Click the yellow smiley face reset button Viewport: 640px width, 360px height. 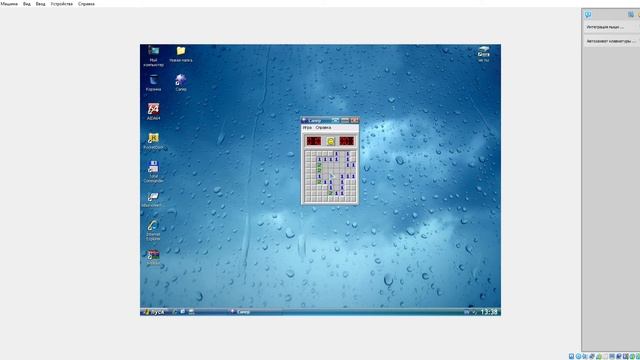tap(331, 141)
